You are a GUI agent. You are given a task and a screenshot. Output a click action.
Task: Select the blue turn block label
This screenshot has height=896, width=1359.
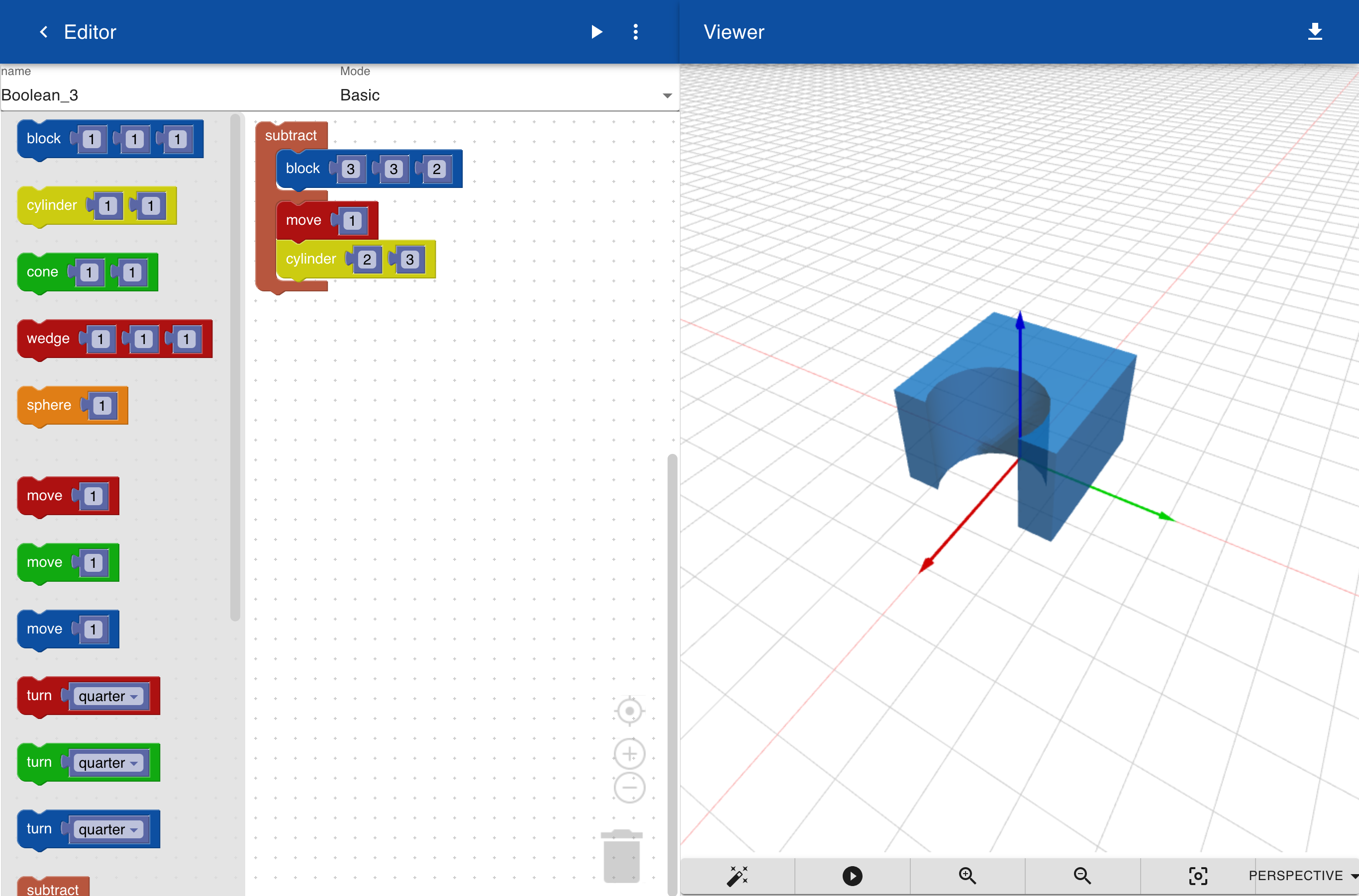pyautogui.click(x=39, y=828)
